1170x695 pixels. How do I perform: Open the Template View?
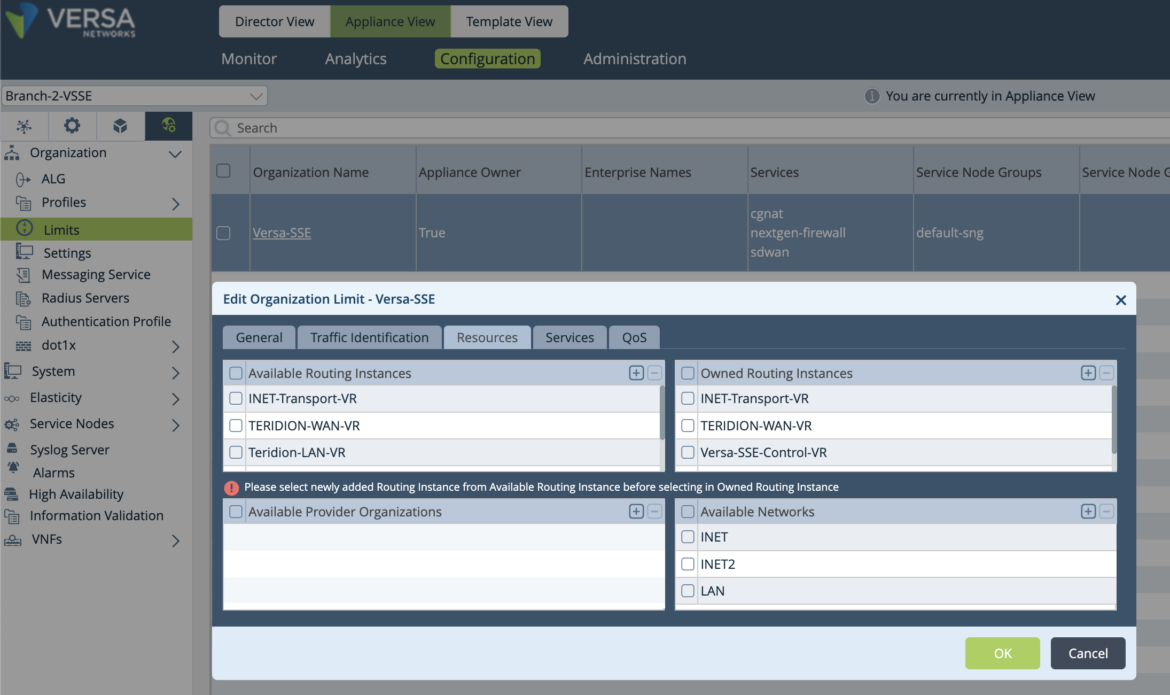509,21
